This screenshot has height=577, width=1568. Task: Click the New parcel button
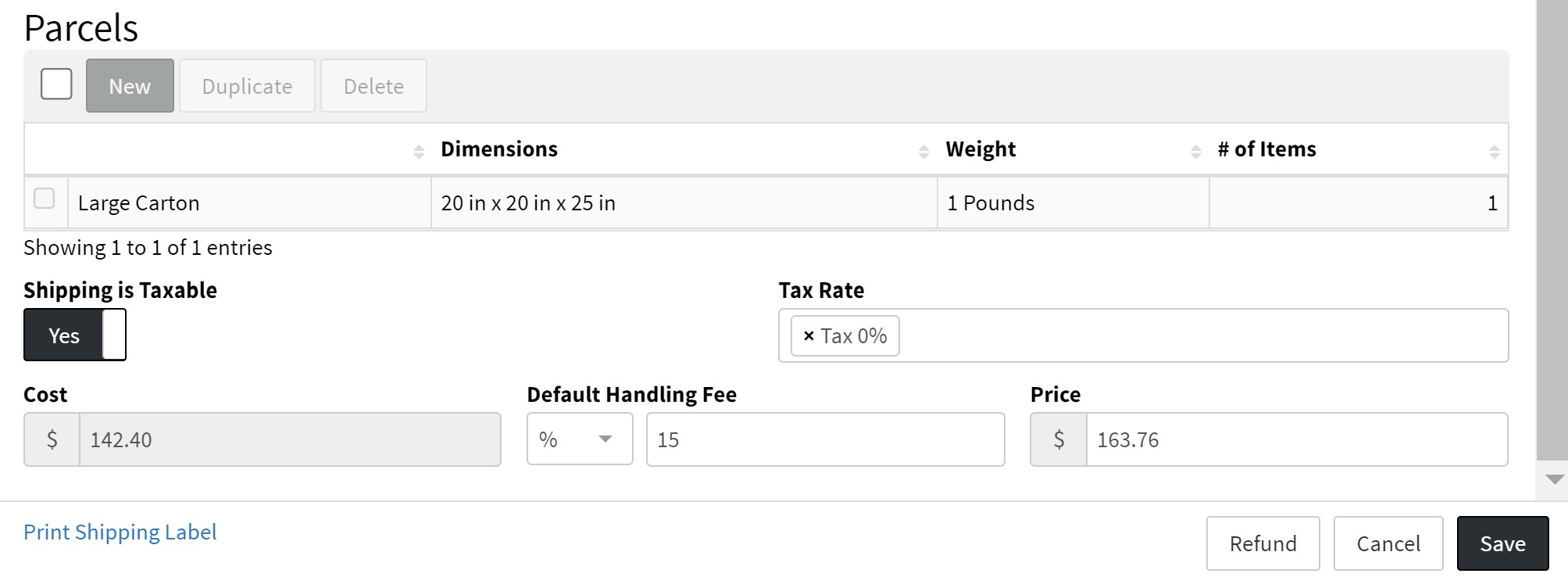click(130, 86)
